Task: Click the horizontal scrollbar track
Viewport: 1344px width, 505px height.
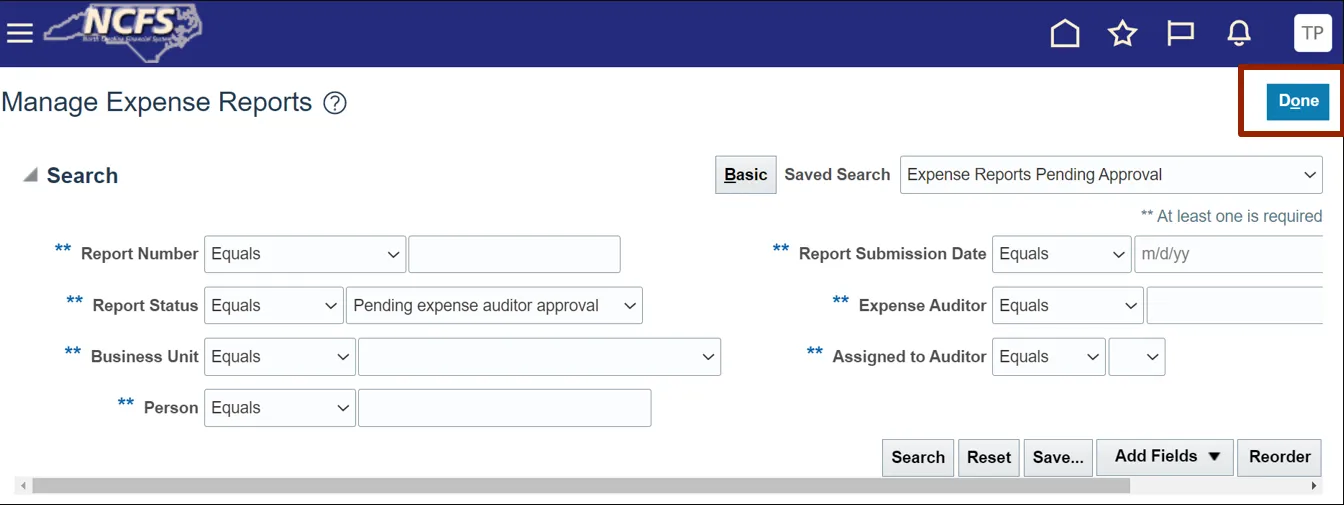Action: (1220, 486)
